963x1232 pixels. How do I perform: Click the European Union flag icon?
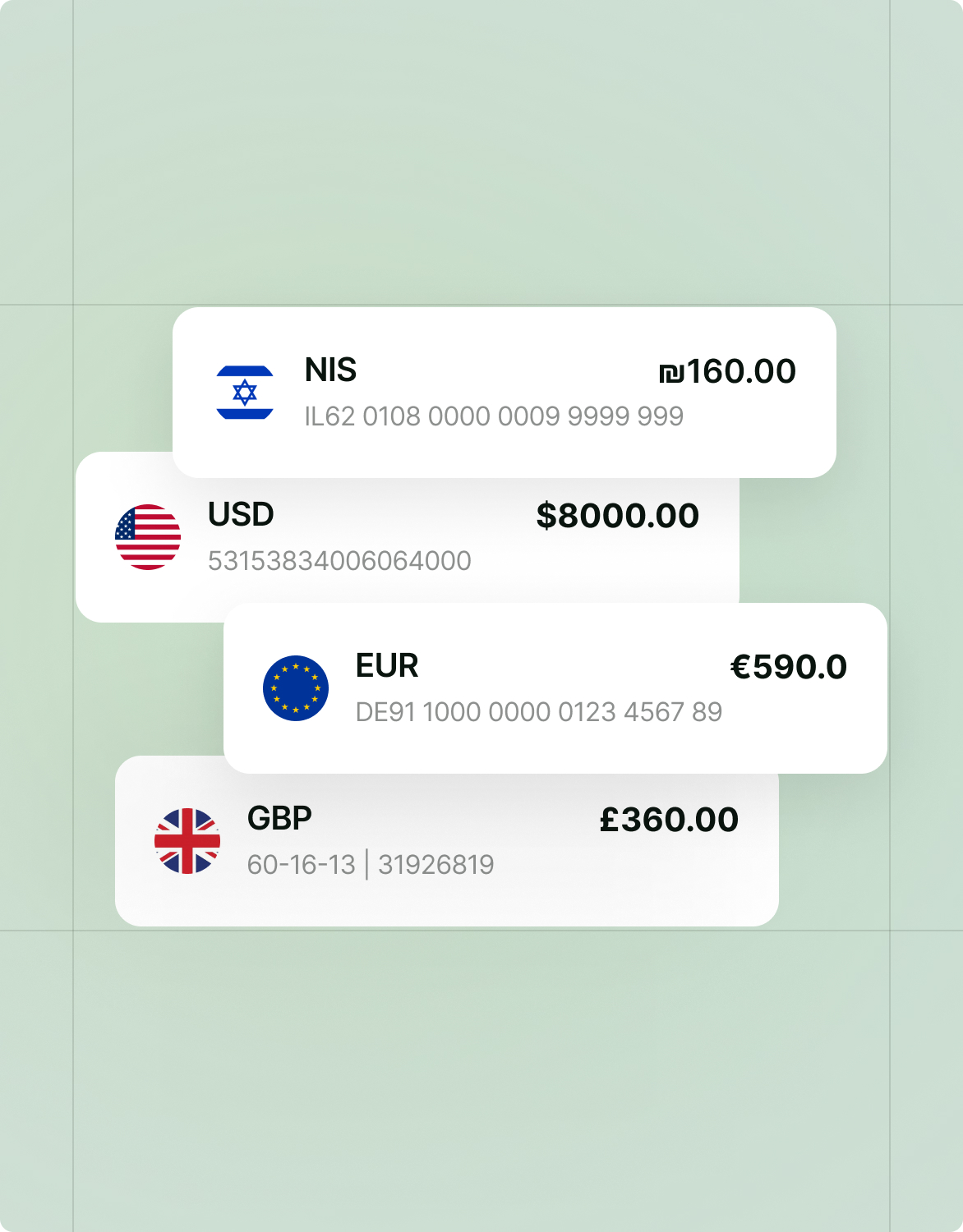[296, 688]
